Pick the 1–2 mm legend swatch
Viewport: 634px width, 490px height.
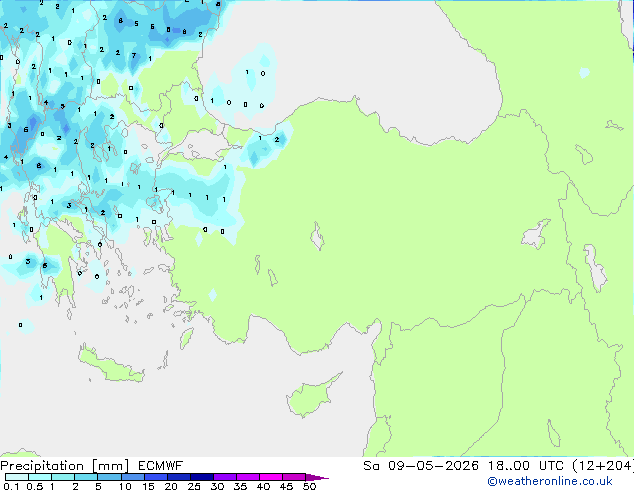(63, 477)
